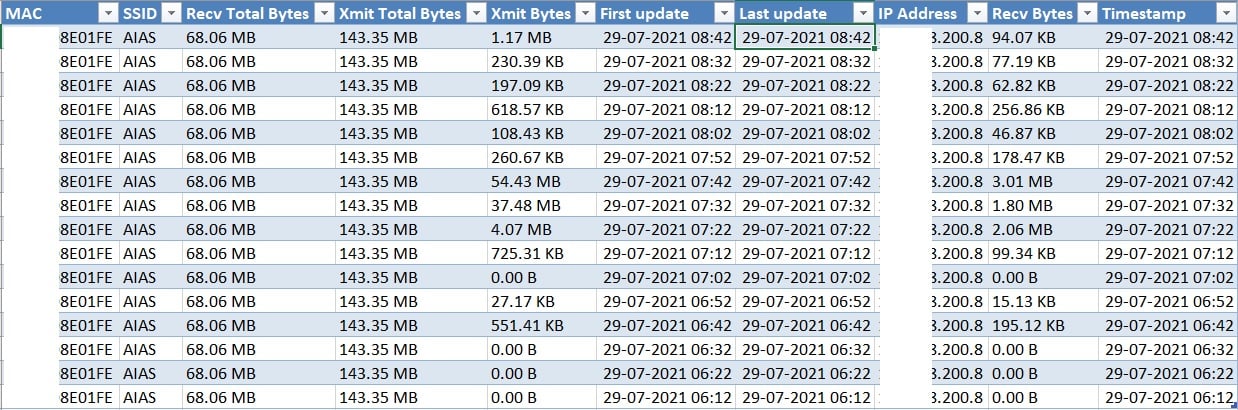Screen dimensions: 1238x410
Task: Select the Xmit Bytes cell 725.31 KB
Action: click(542, 253)
